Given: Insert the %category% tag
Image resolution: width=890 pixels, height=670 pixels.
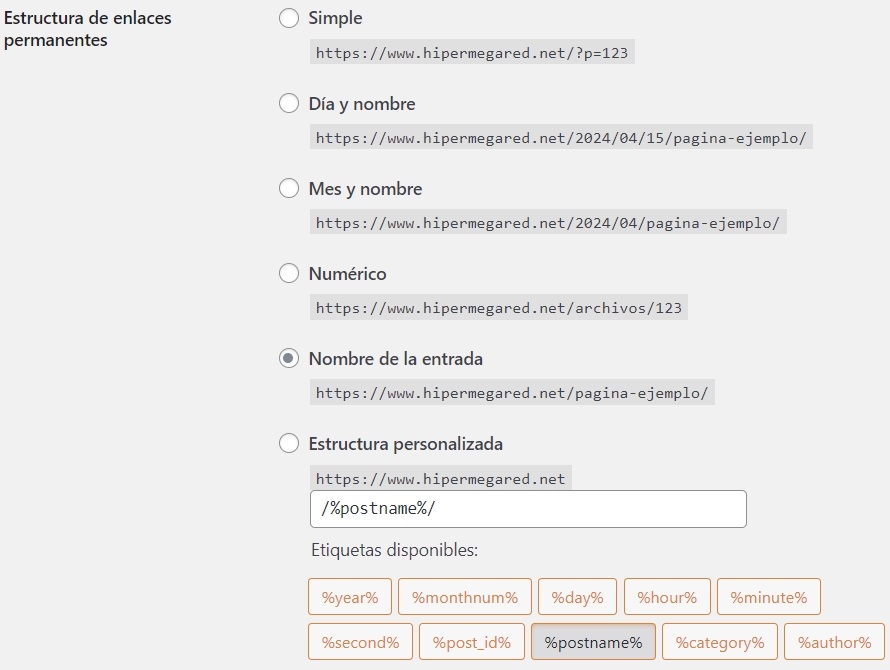Looking at the screenshot, I should tap(720, 642).
